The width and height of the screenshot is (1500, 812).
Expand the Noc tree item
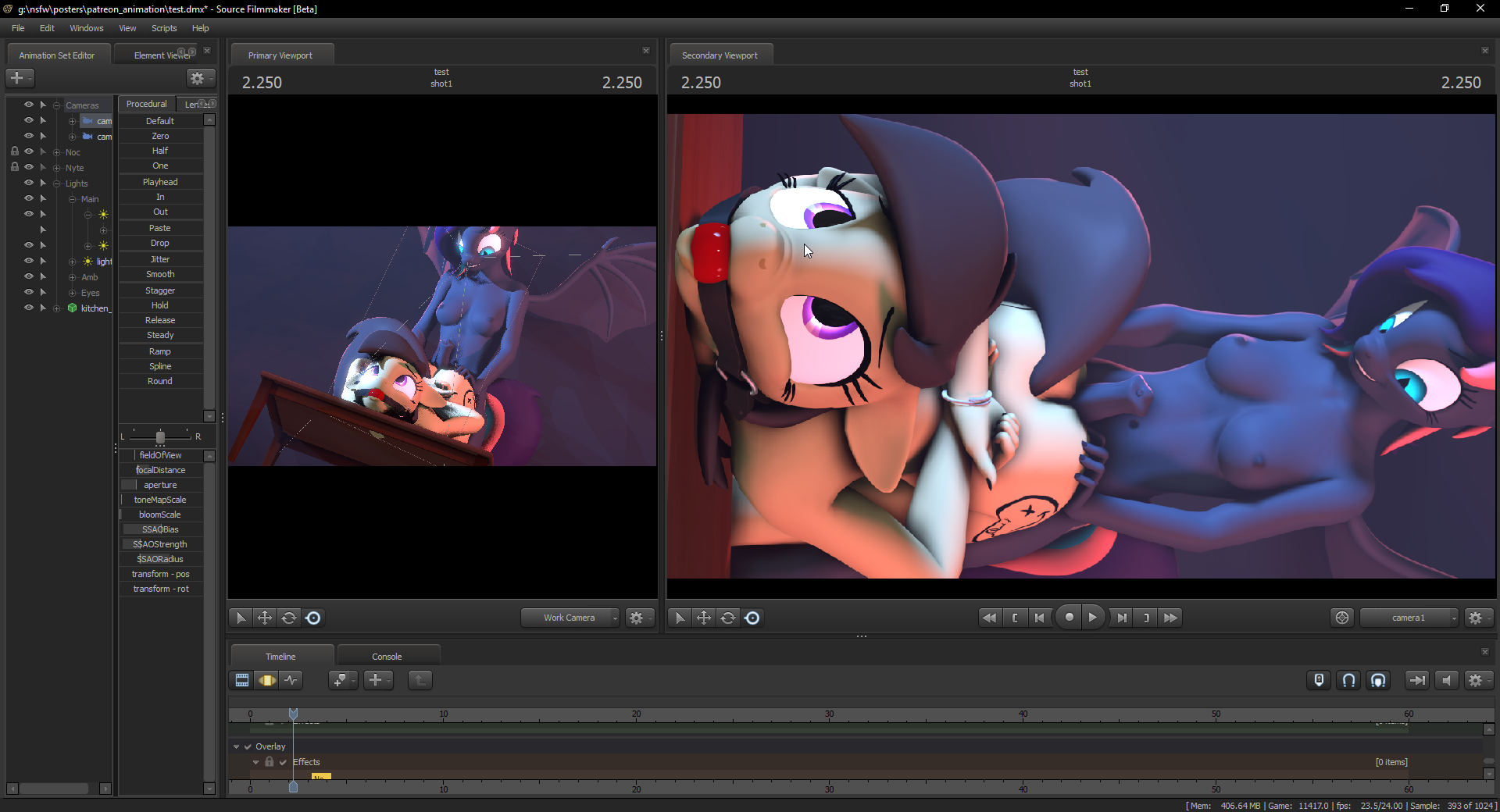coord(57,152)
